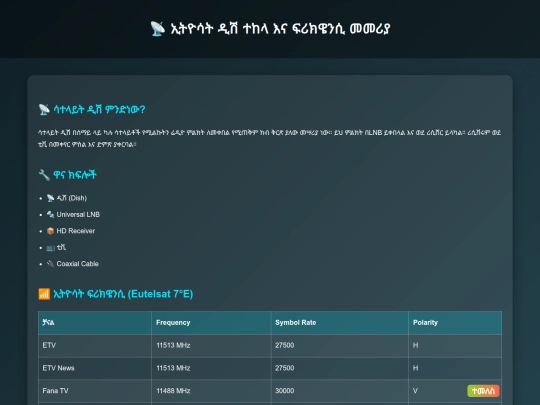Click the TV icon next to ቲቪ
The height and width of the screenshot is (405, 540).
(x=50, y=248)
